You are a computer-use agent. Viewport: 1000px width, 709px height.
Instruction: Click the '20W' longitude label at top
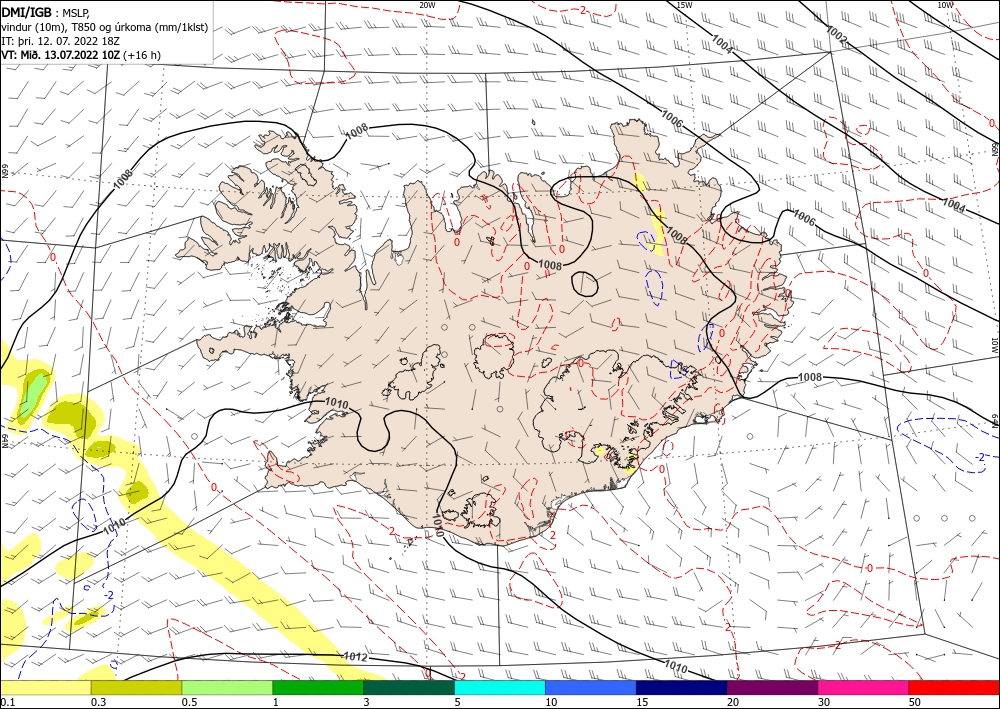(427, 5)
